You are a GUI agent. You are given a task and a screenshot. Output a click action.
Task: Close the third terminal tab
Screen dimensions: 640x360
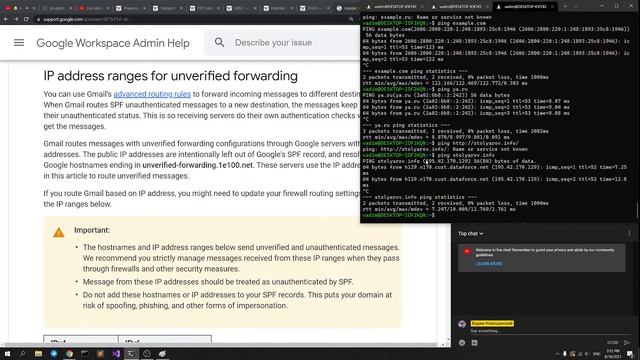pos(552,7)
